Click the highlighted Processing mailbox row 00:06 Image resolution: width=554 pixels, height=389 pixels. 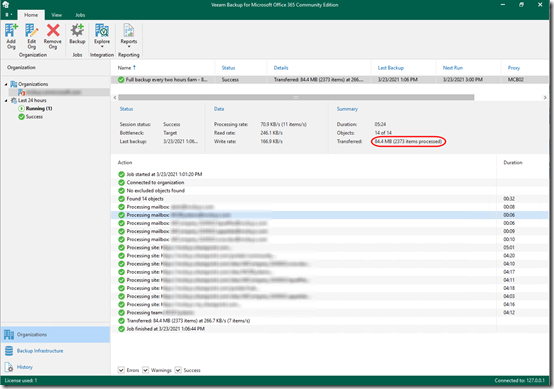tap(329, 215)
